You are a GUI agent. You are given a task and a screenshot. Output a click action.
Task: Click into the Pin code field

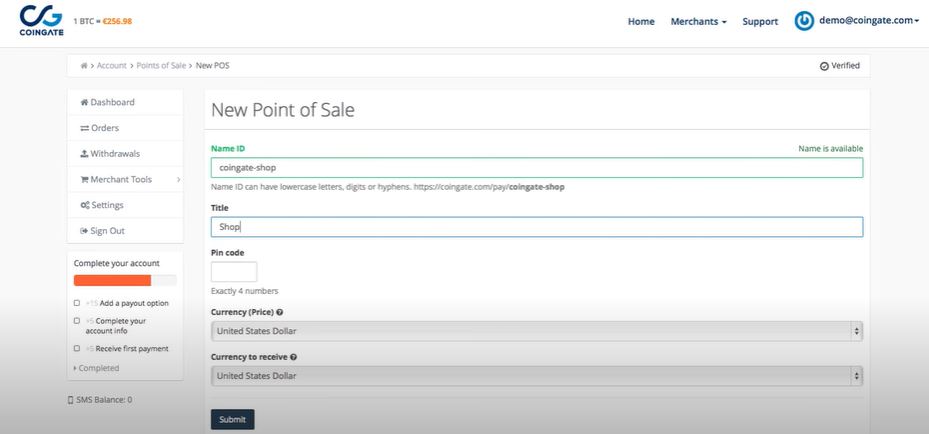tap(234, 272)
